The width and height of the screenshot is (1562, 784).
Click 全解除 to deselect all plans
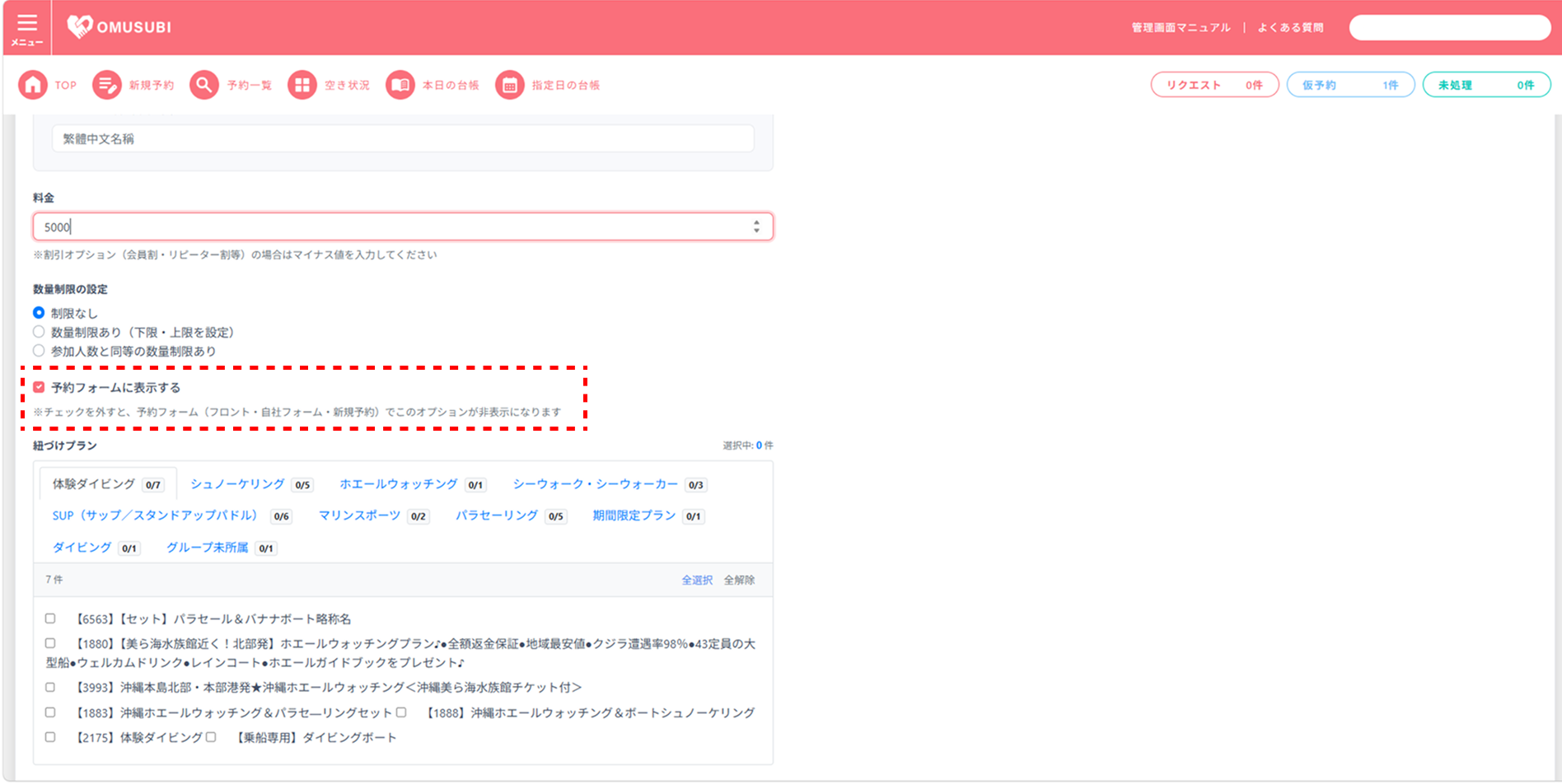739,580
